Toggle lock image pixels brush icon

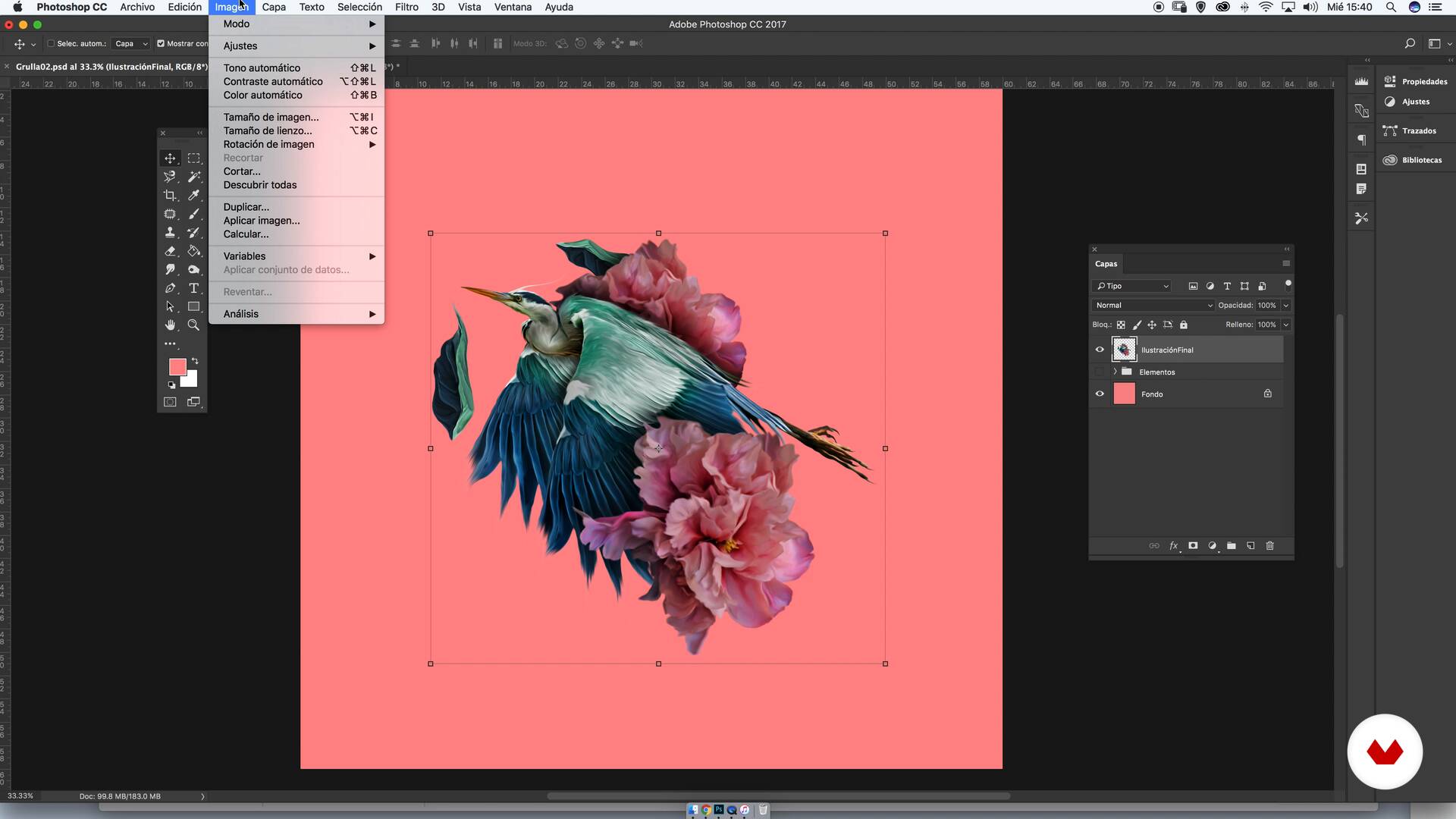1137,325
